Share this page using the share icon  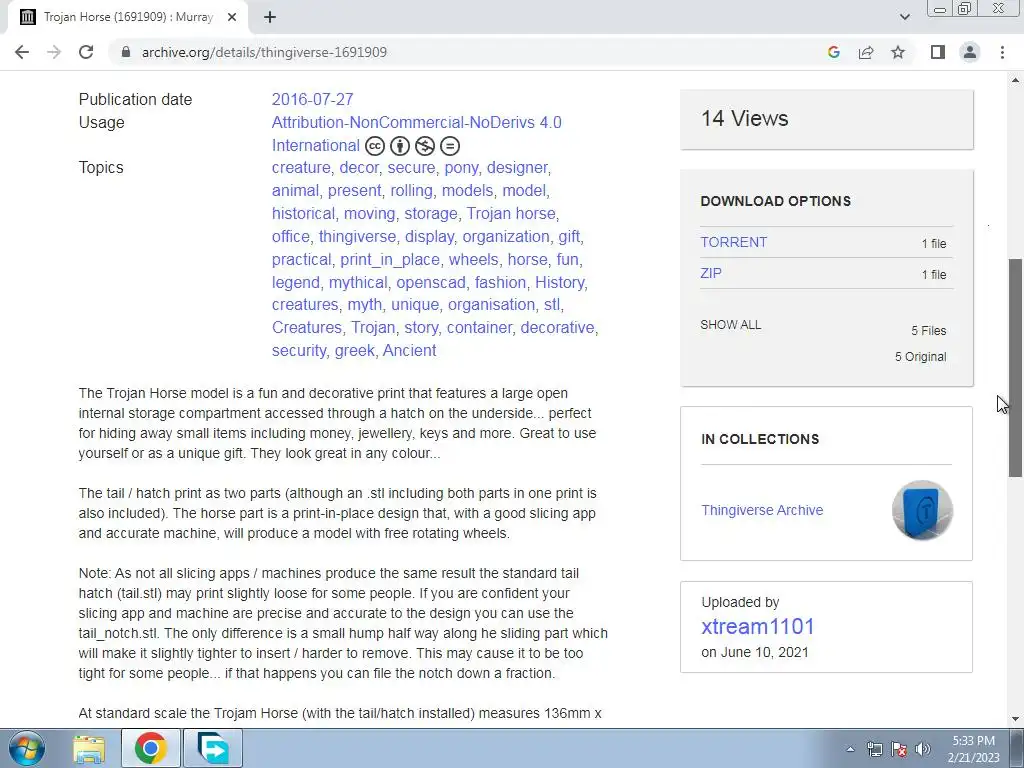(866, 52)
